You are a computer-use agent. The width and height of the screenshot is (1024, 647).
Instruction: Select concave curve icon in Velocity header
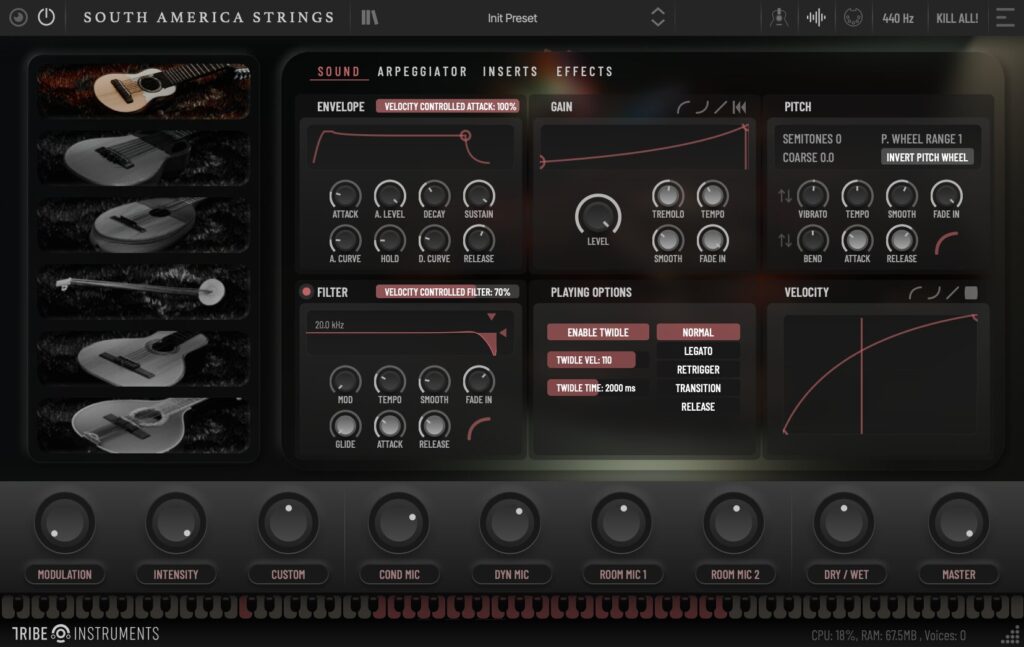point(934,293)
